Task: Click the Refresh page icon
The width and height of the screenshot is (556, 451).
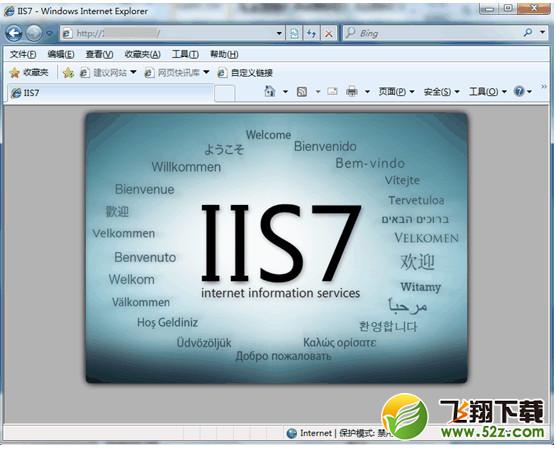Action: click(311, 33)
